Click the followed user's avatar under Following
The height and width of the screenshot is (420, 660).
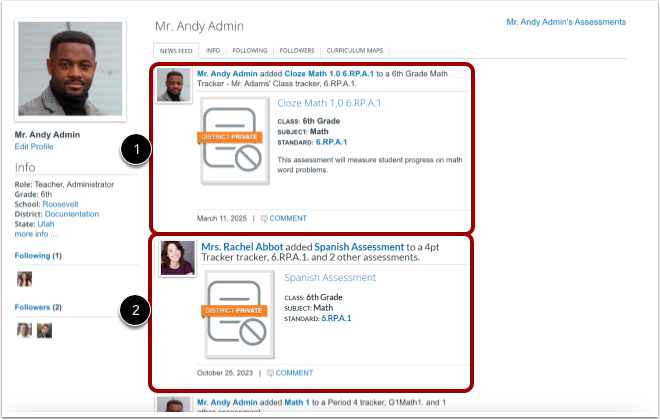click(x=24, y=279)
